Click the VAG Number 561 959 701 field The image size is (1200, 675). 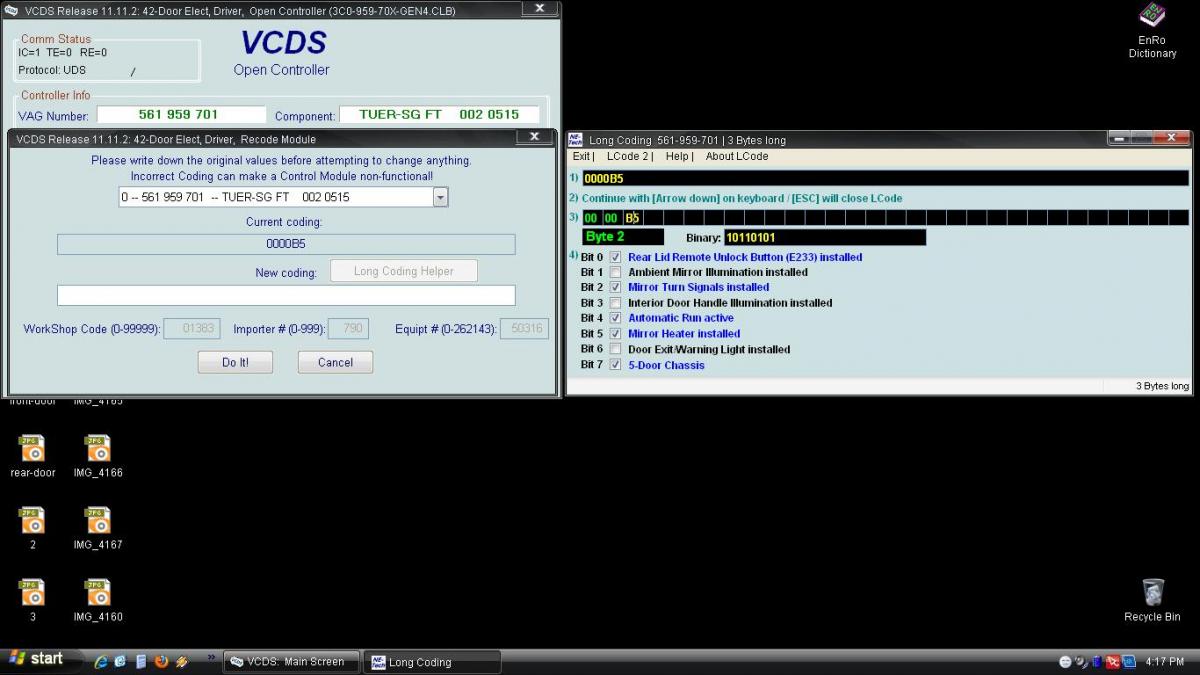[181, 115]
